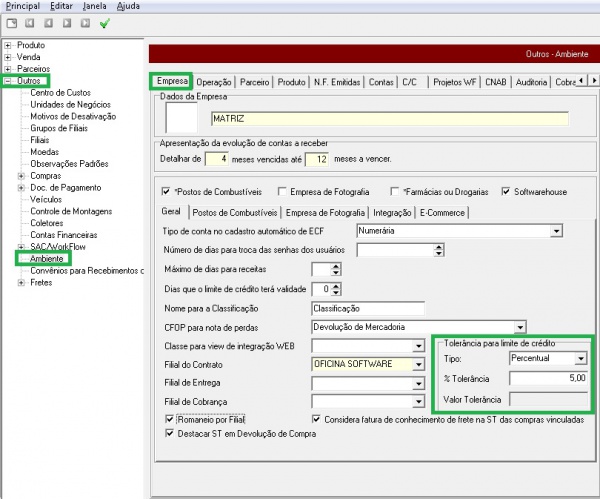Switch to the Operação tab

[216, 82]
